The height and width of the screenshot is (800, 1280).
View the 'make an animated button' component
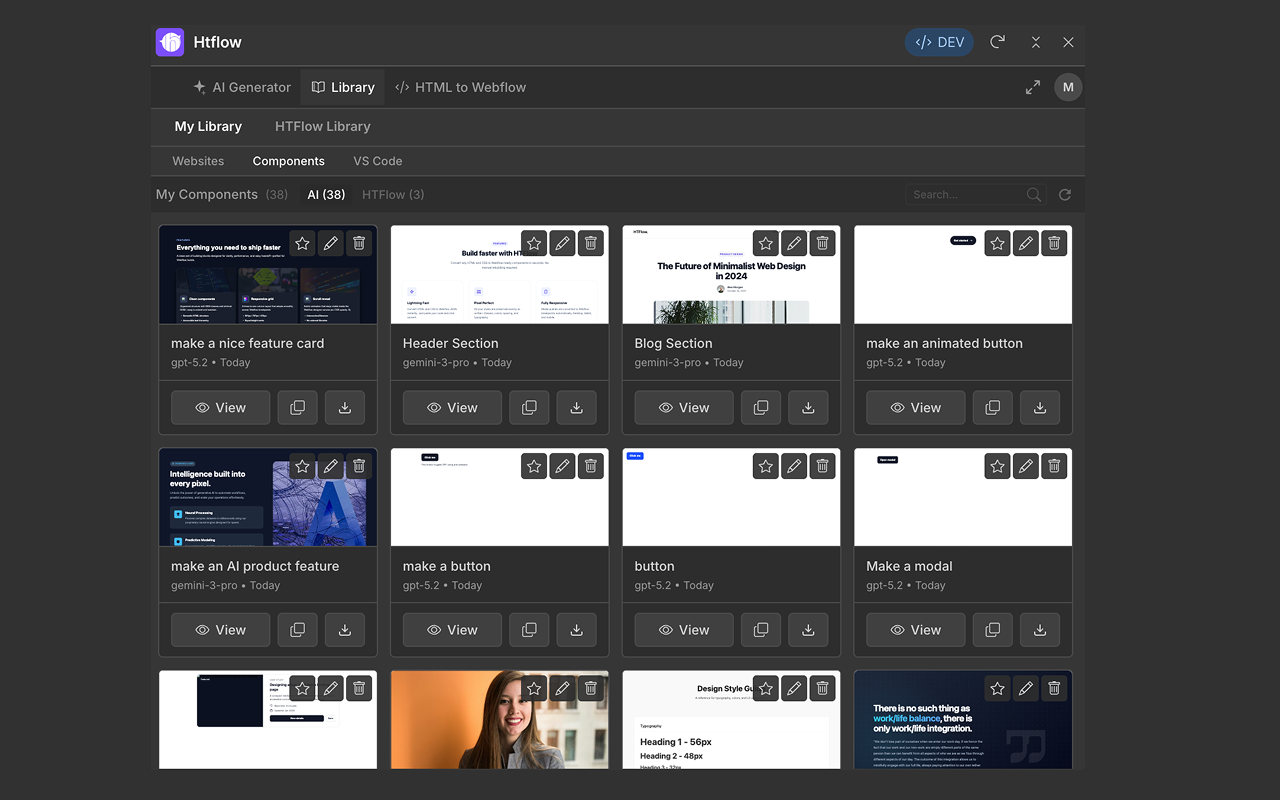917,408
